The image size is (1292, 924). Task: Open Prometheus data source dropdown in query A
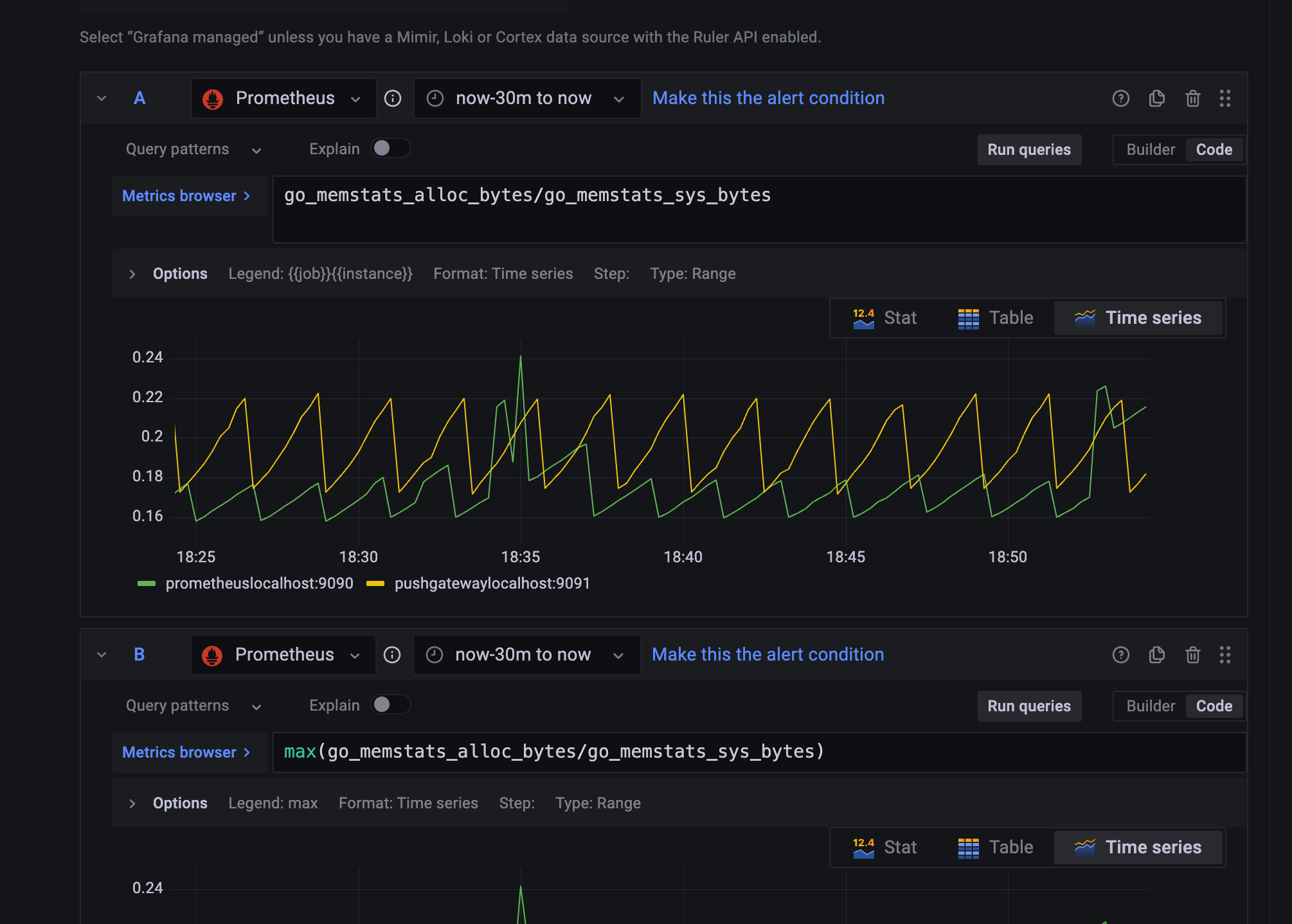(x=283, y=98)
